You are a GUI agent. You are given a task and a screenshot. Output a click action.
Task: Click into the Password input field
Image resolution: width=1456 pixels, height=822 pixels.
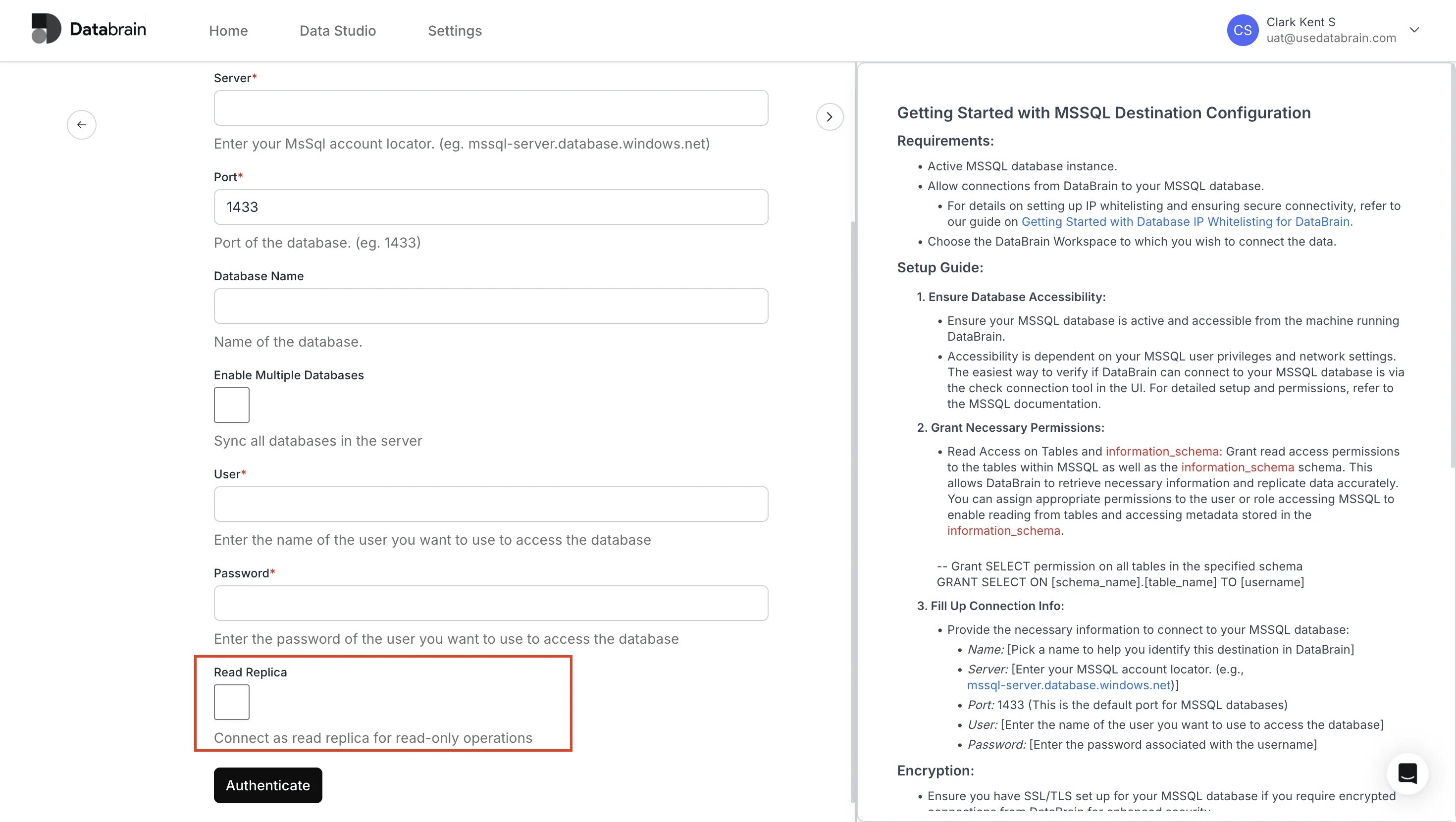pyautogui.click(x=491, y=603)
